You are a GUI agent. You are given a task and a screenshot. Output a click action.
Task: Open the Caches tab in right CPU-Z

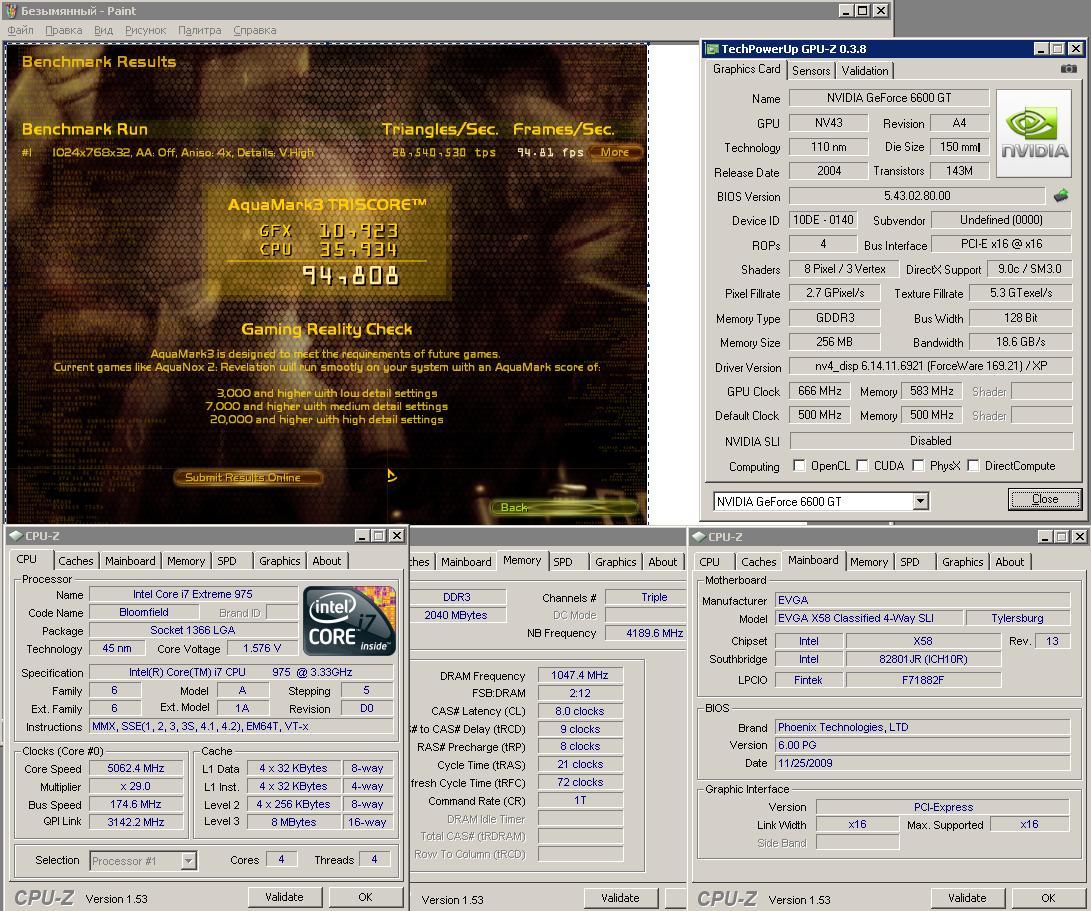point(758,562)
